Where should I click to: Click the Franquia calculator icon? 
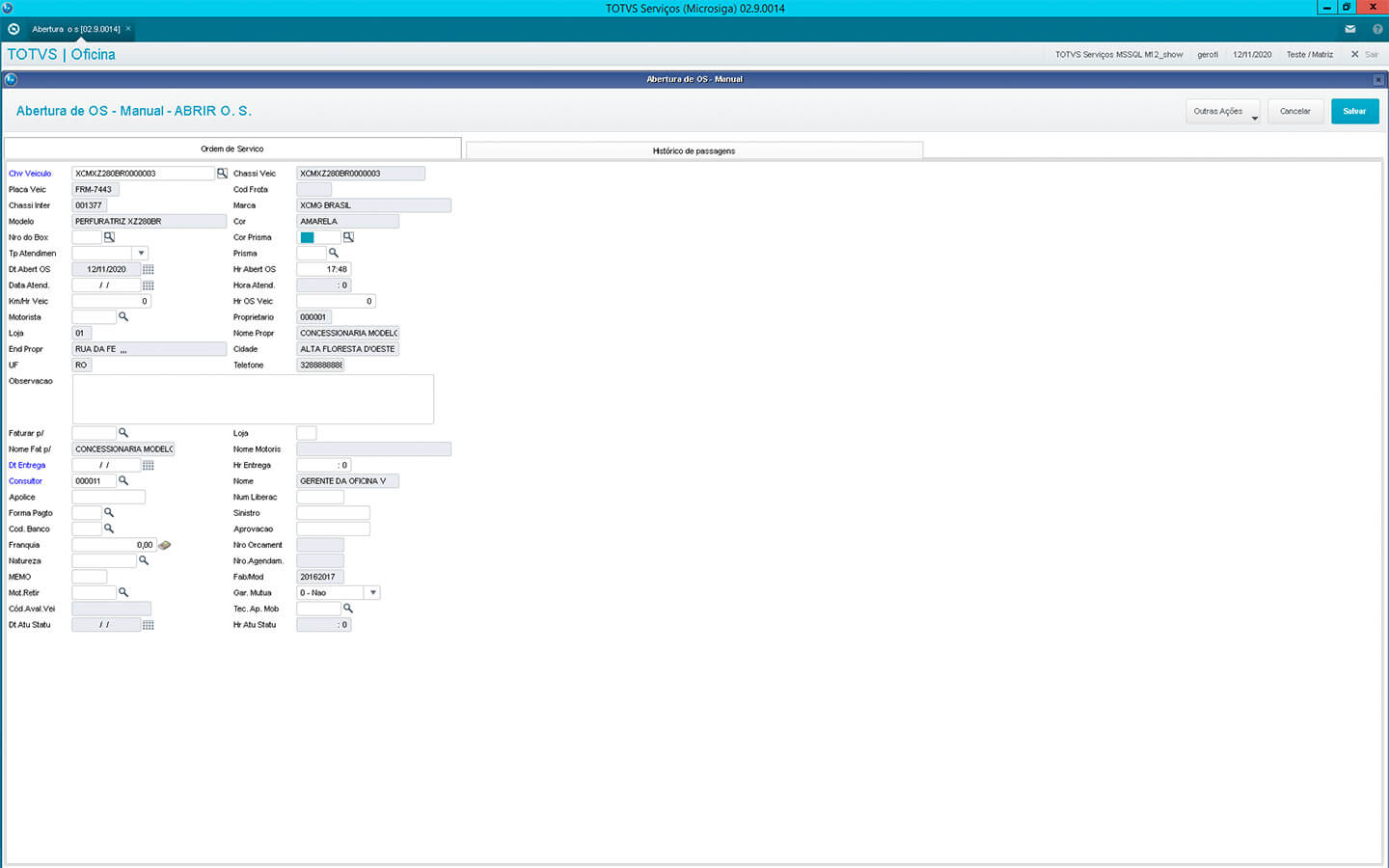coord(165,546)
